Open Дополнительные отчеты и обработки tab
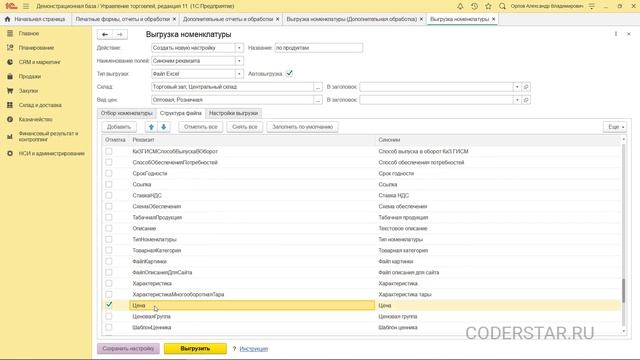 [228, 19]
